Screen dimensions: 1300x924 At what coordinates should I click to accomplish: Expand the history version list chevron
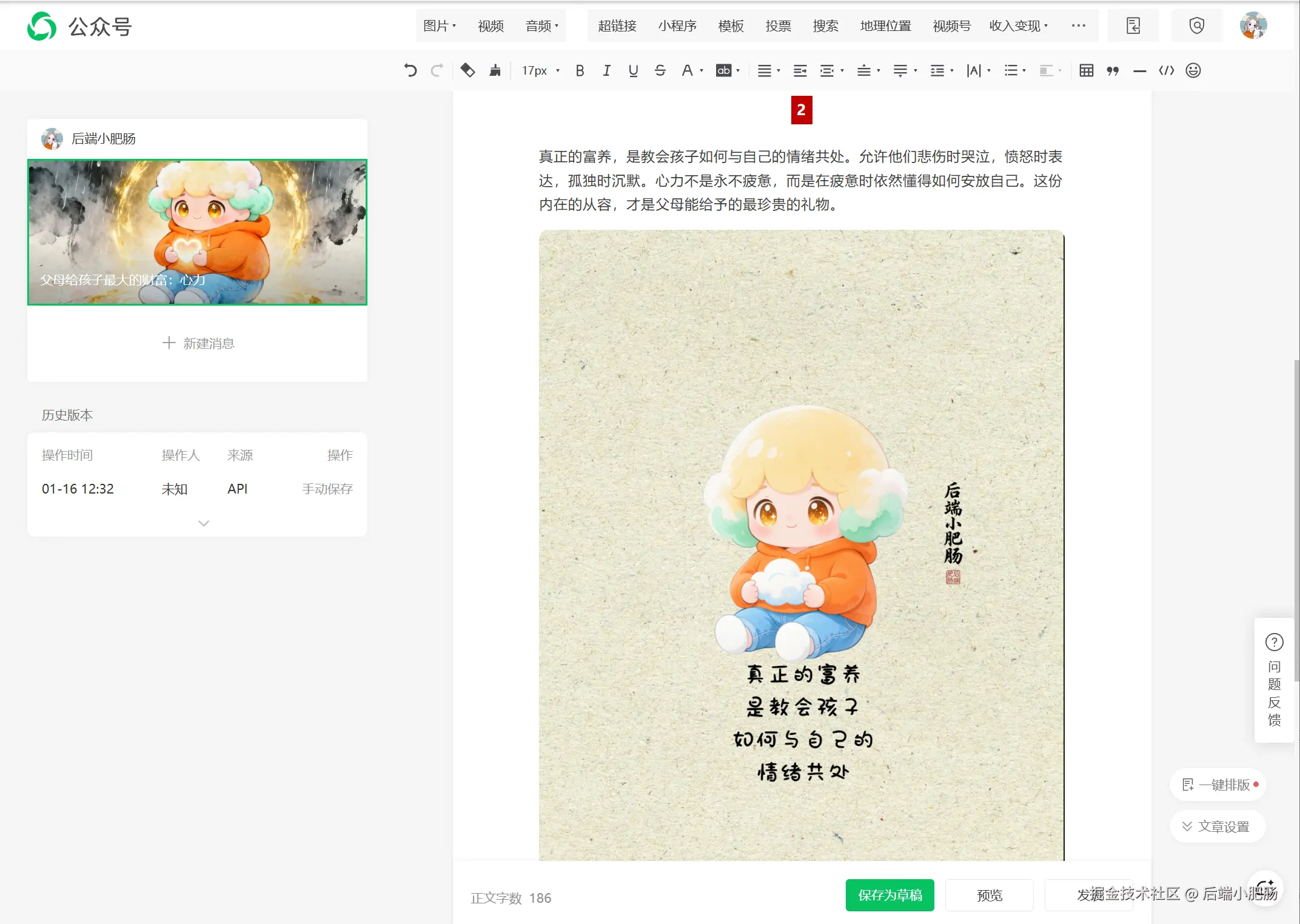[x=204, y=523]
